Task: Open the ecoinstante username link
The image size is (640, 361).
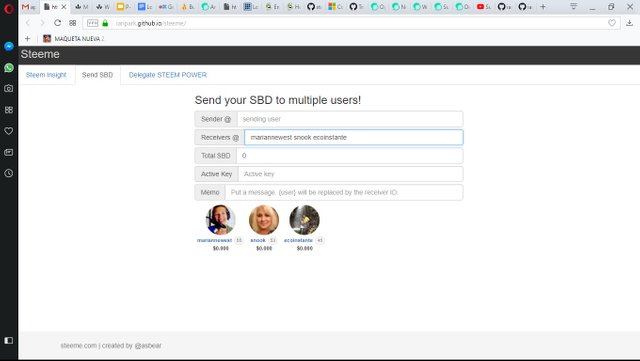Action: click(298, 240)
